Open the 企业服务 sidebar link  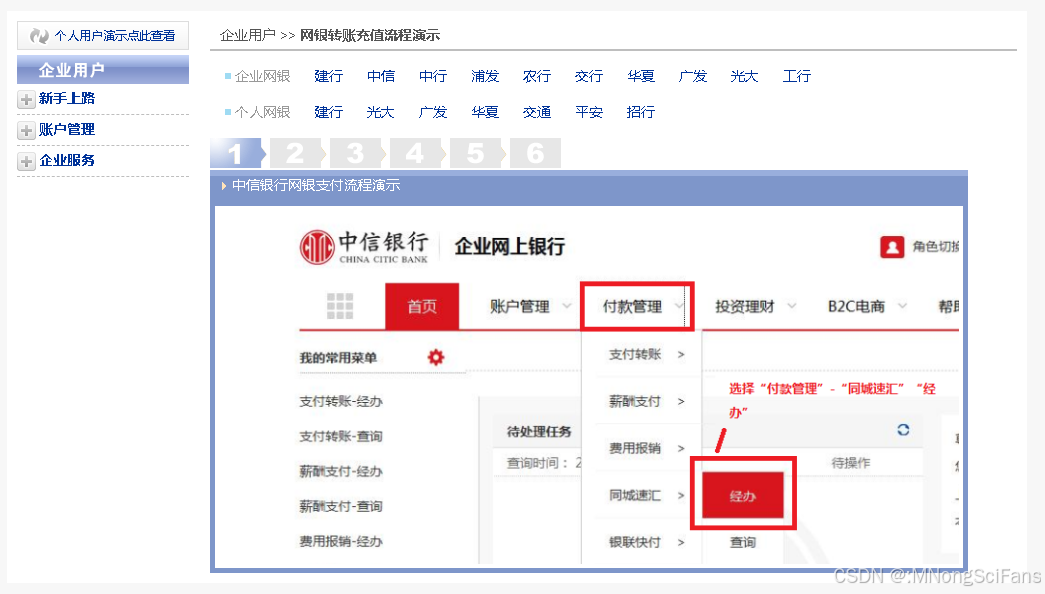click(67, 161)
